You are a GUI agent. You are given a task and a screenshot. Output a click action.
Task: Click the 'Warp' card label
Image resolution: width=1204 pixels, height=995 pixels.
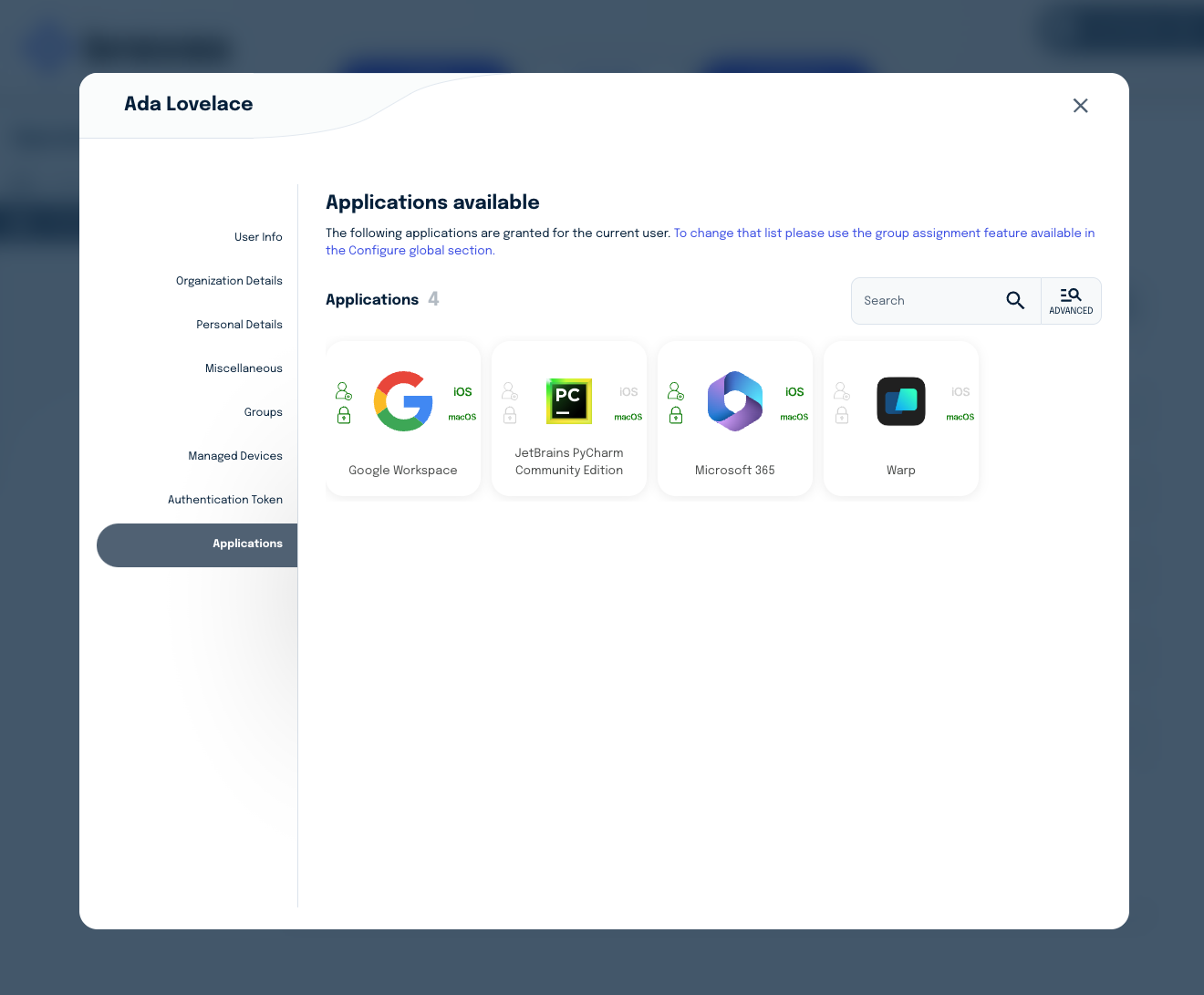pos(901,471)
